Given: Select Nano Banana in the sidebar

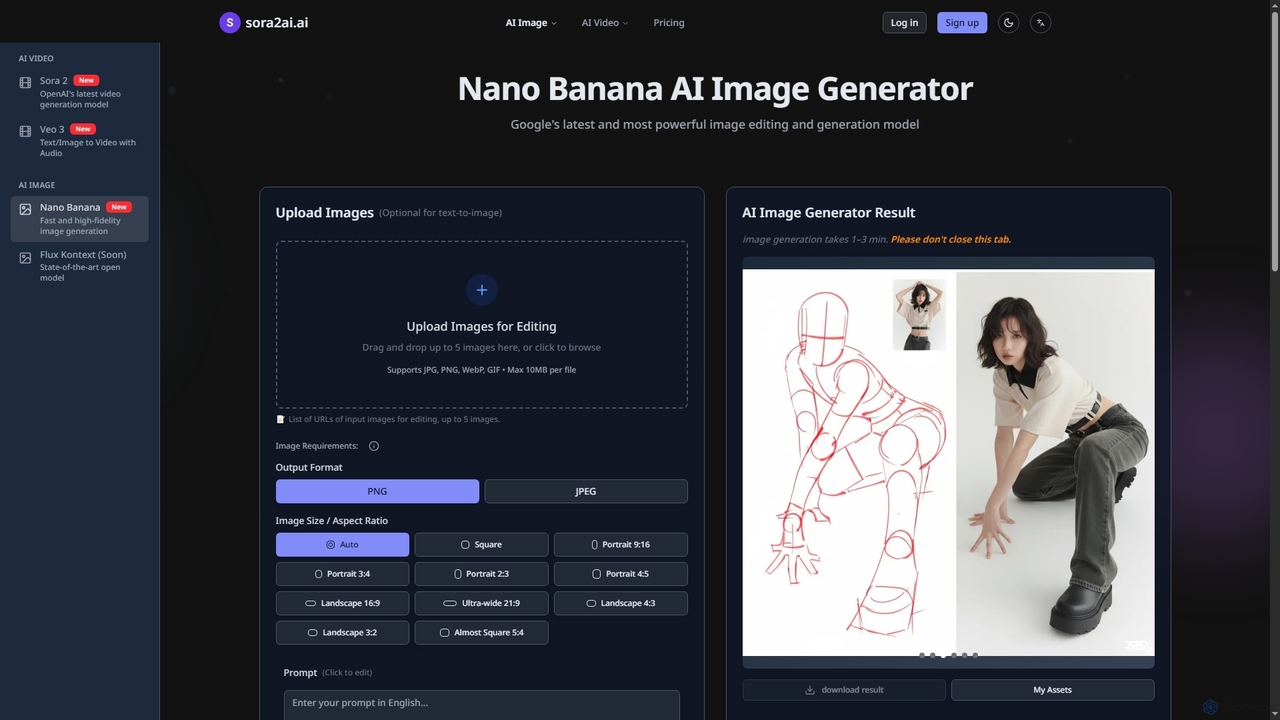Looking at the screenshot, I should pos(79,219).
